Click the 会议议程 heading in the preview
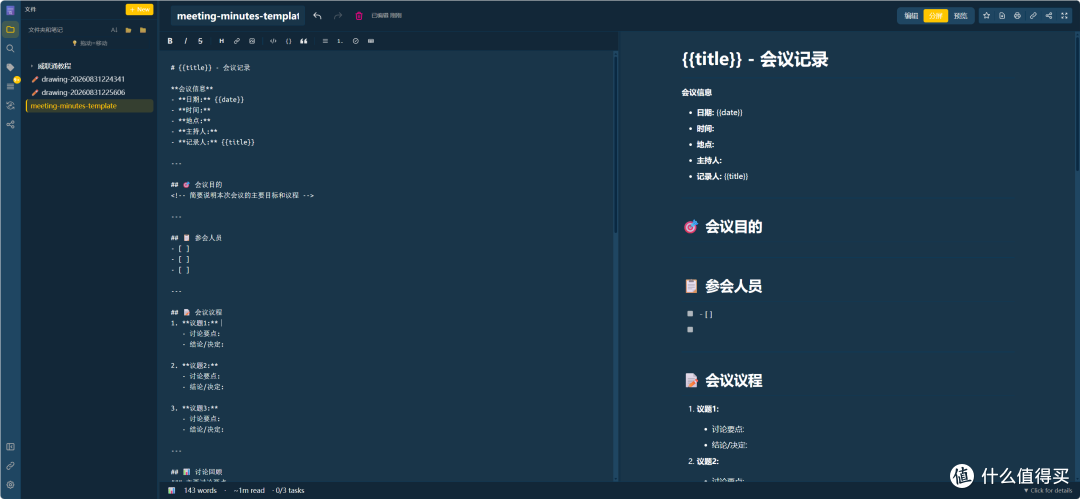Viewport: 1080px width, 499px height. coord(734,380)
